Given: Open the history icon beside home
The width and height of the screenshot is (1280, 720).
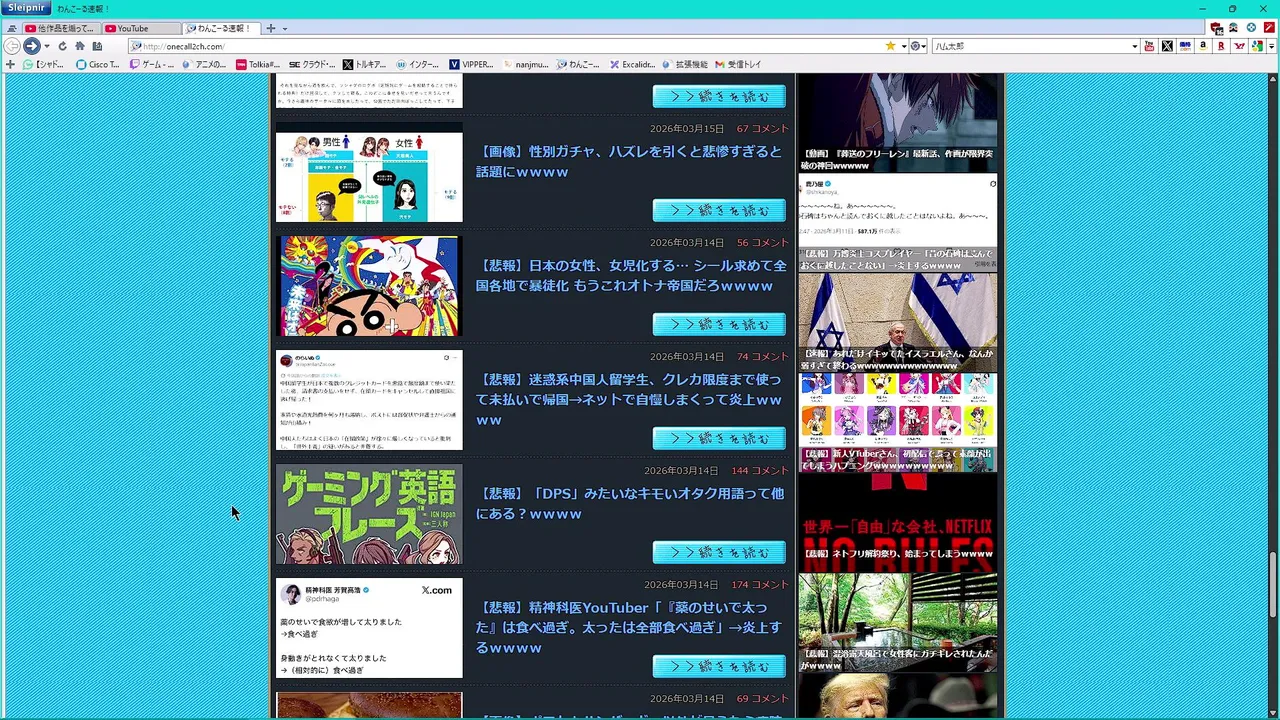Looking at the screenshot, I should 97,46.
